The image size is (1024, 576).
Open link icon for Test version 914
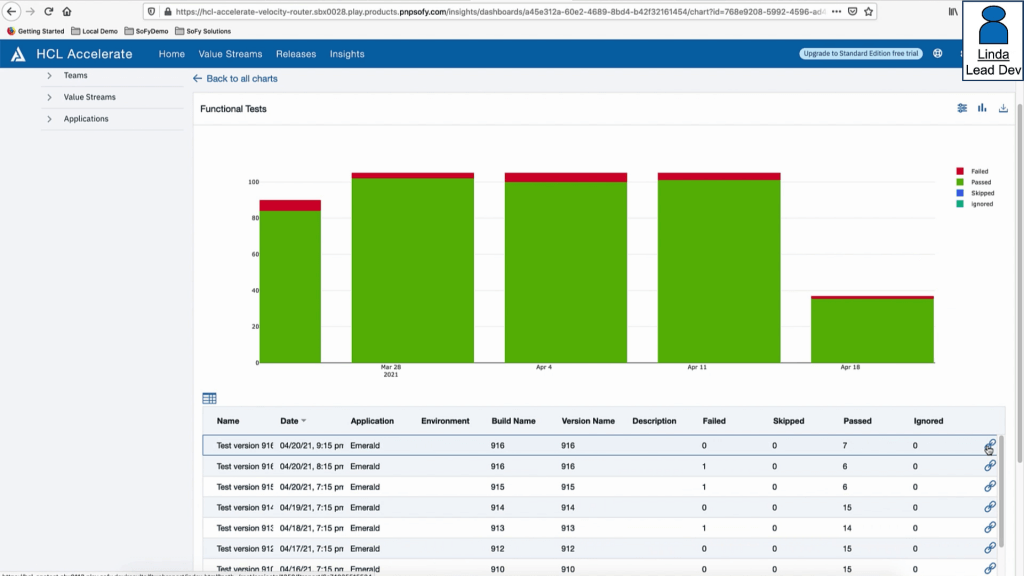(990, 507)
